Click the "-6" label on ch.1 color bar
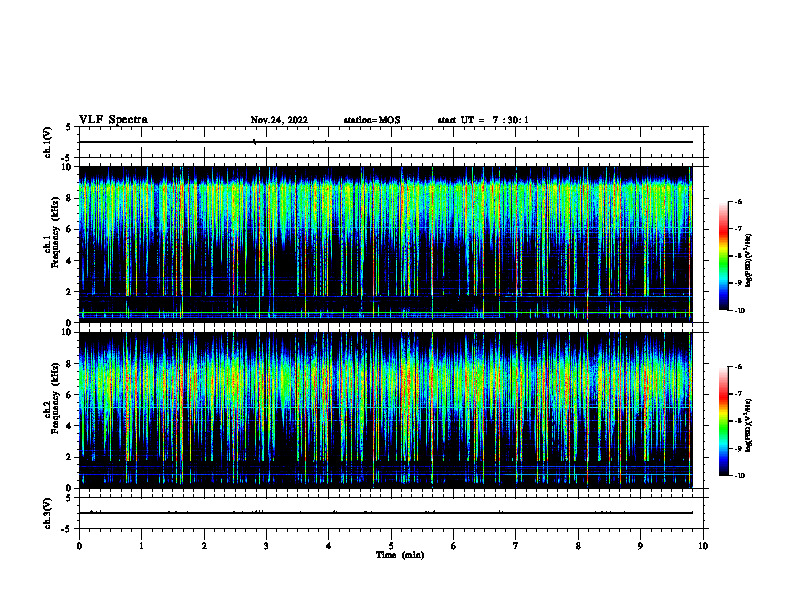The height and width of the screenshot is (612, 792). (x=738, y=201)
